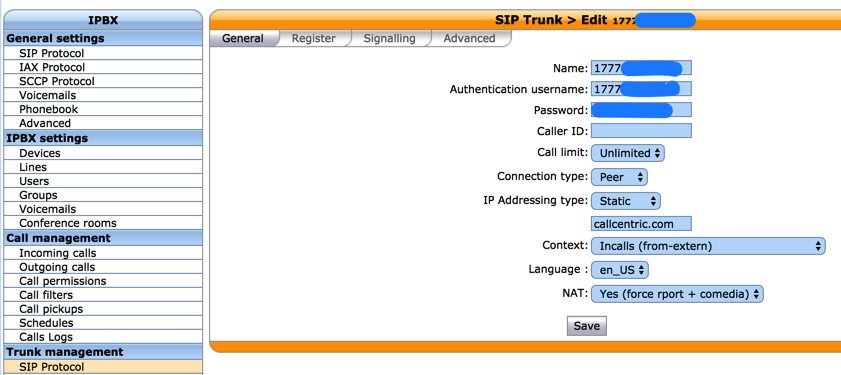Click the Authentication username field
This screenshot has width=841, height=375.
tap(641, 89)
